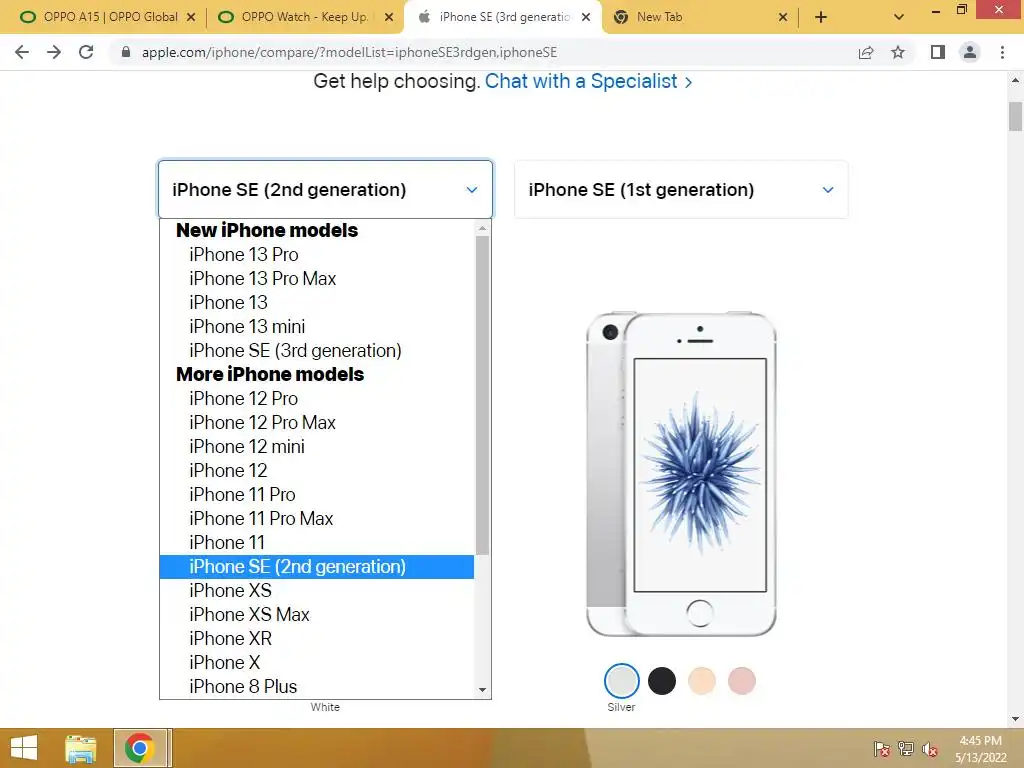Select the Rose Gold color swatch

coord(742,681)
